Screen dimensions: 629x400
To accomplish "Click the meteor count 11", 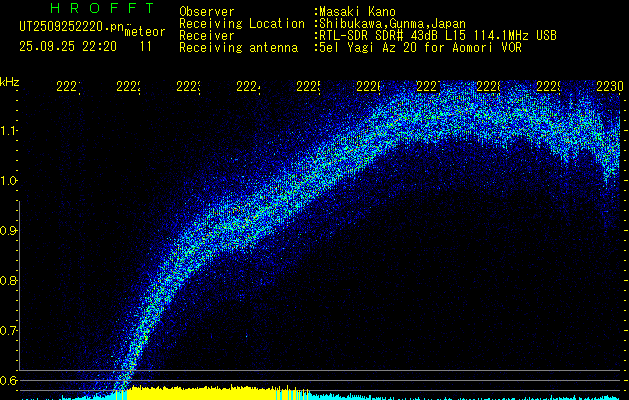I will 146,47.
